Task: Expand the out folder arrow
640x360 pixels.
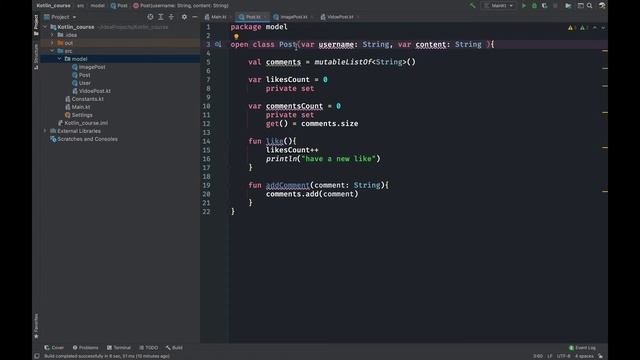Action: 52,43
